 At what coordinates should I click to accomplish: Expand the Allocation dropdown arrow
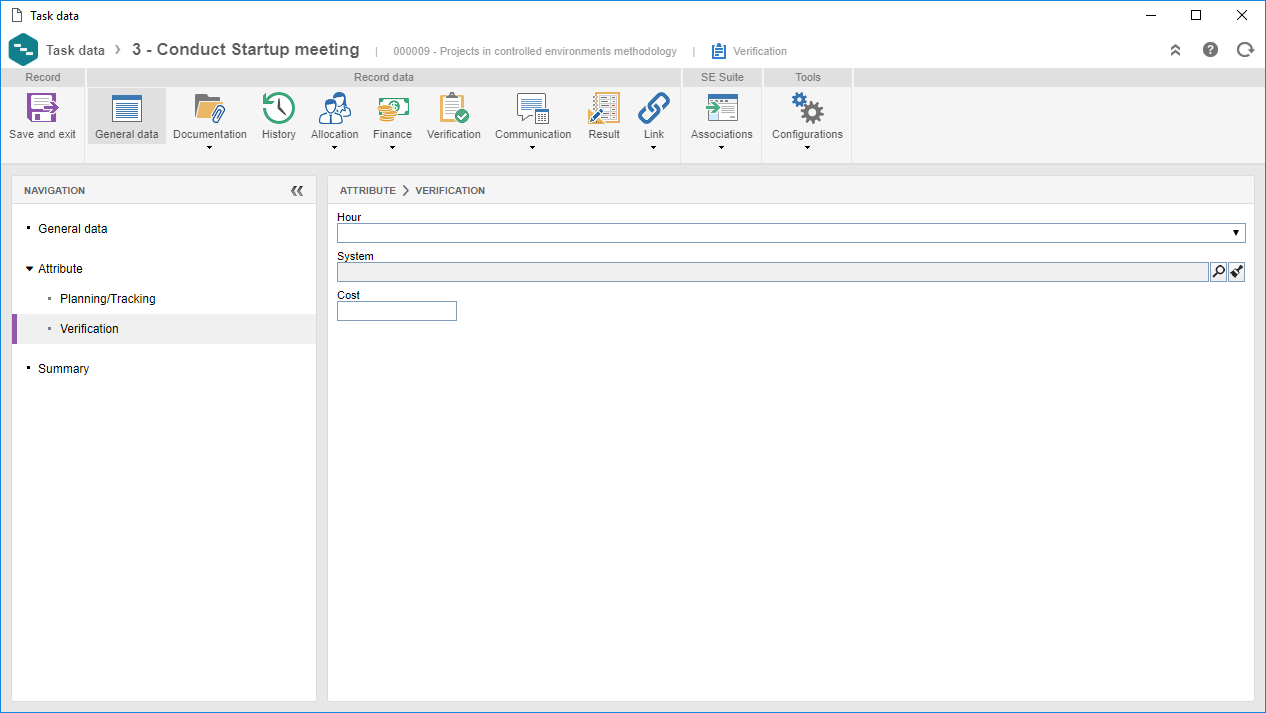pos(334,148)
